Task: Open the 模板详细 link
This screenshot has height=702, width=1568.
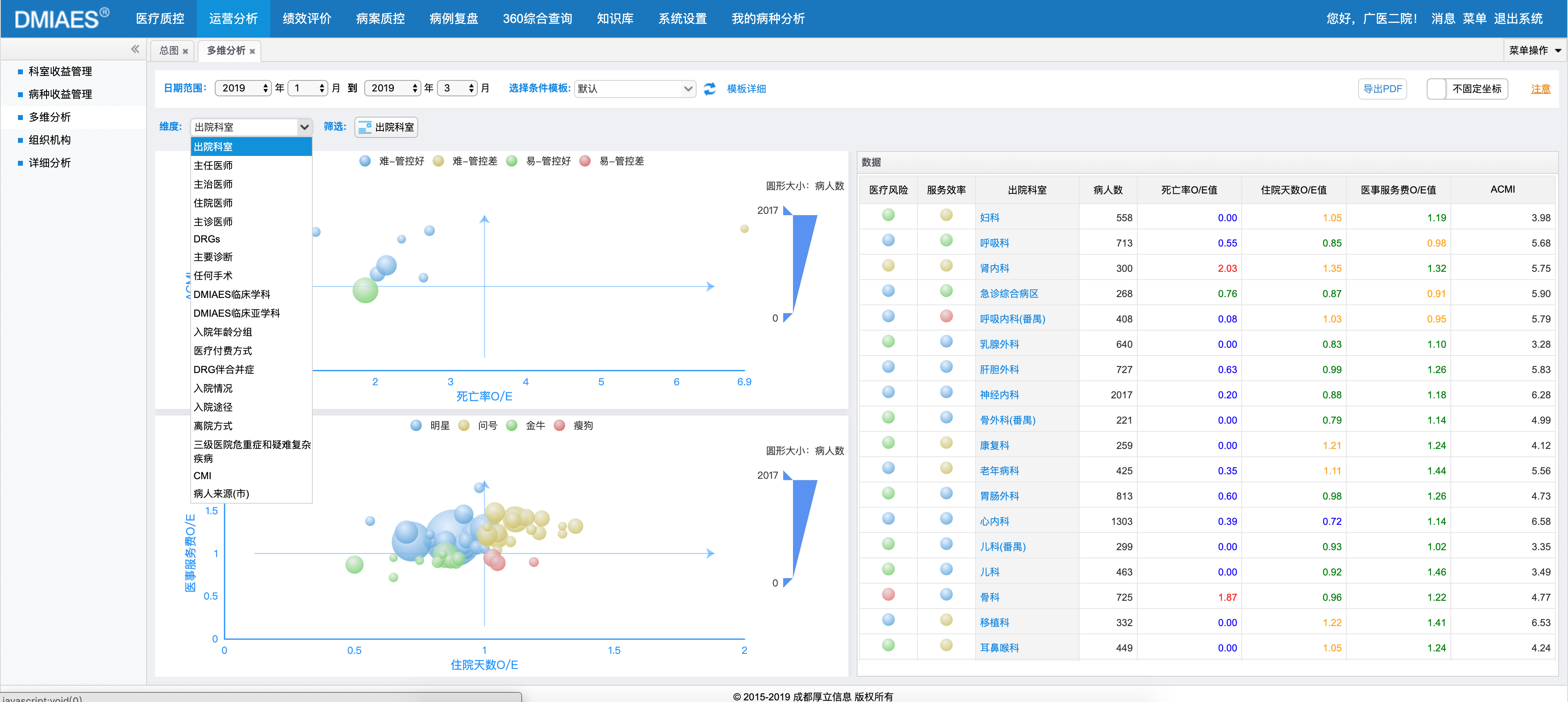Action: tap(746, 89)
